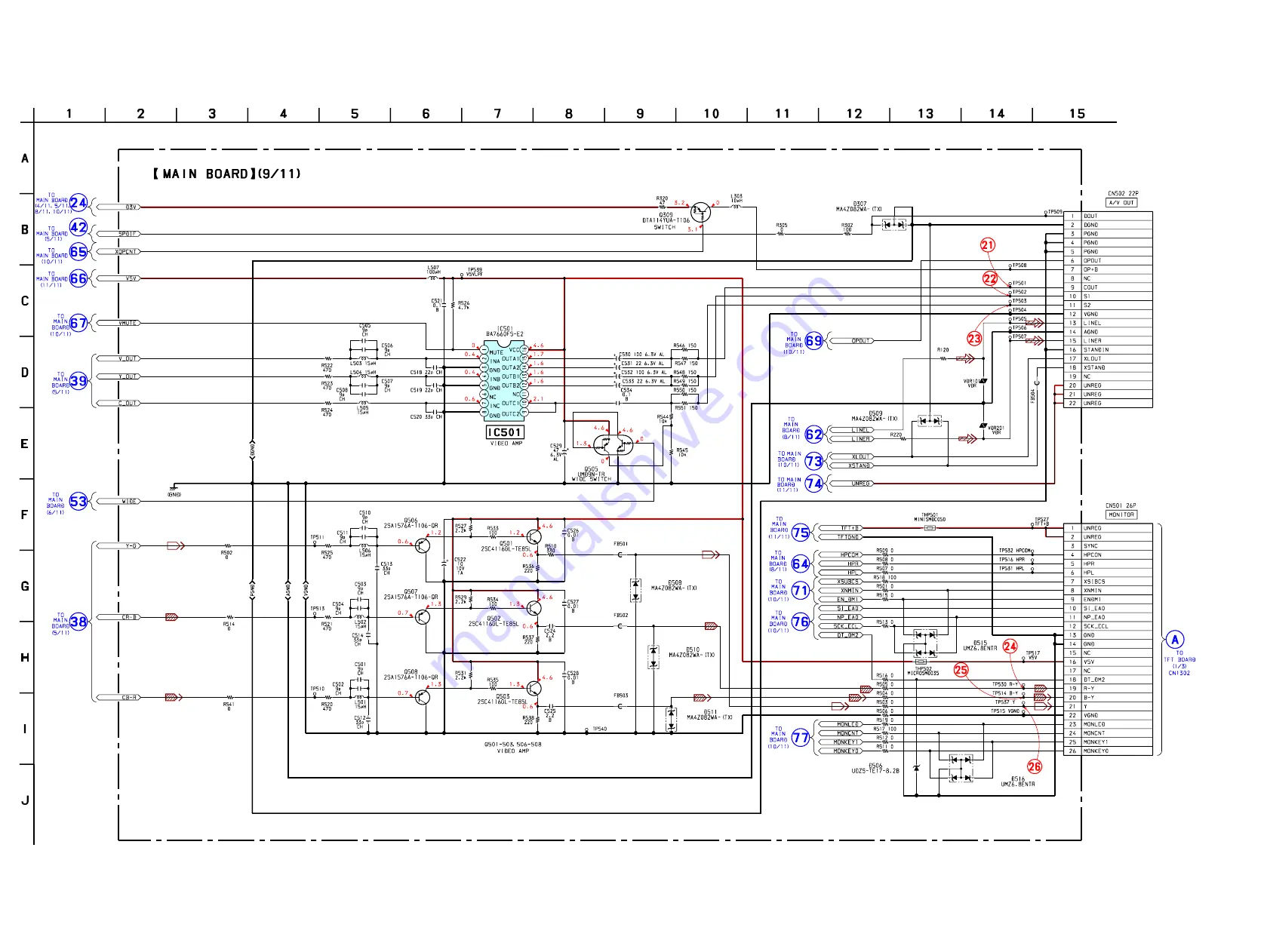Image resolution: width=1267 pixels, height=952 pixels.
Task: Click red waveform marker 23
Action: 974,339
